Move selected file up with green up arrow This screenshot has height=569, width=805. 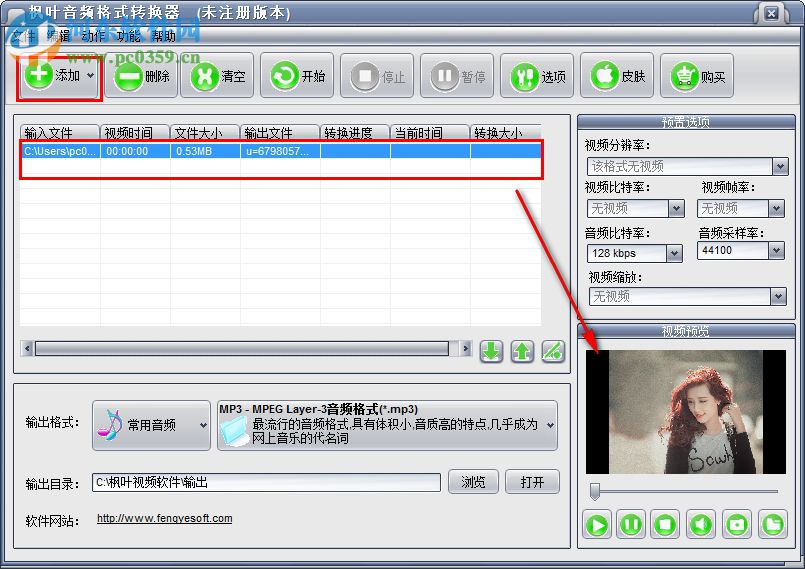point(522,352)
